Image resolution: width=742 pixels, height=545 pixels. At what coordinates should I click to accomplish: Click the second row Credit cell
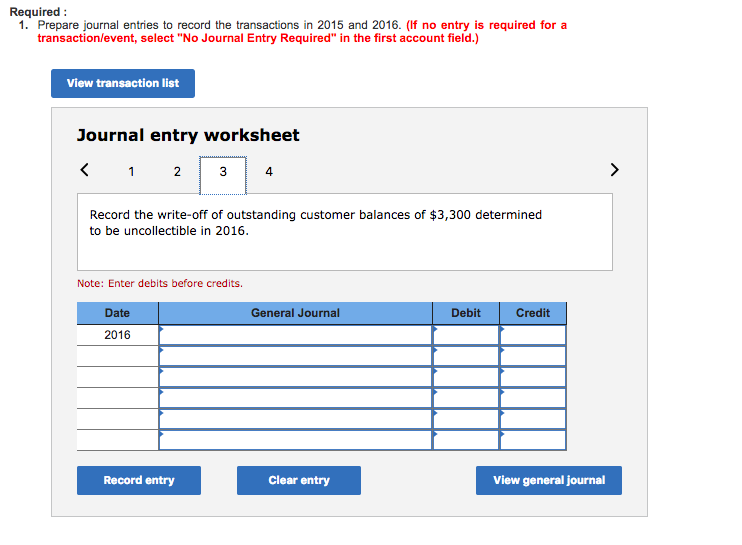pos(532,356)
